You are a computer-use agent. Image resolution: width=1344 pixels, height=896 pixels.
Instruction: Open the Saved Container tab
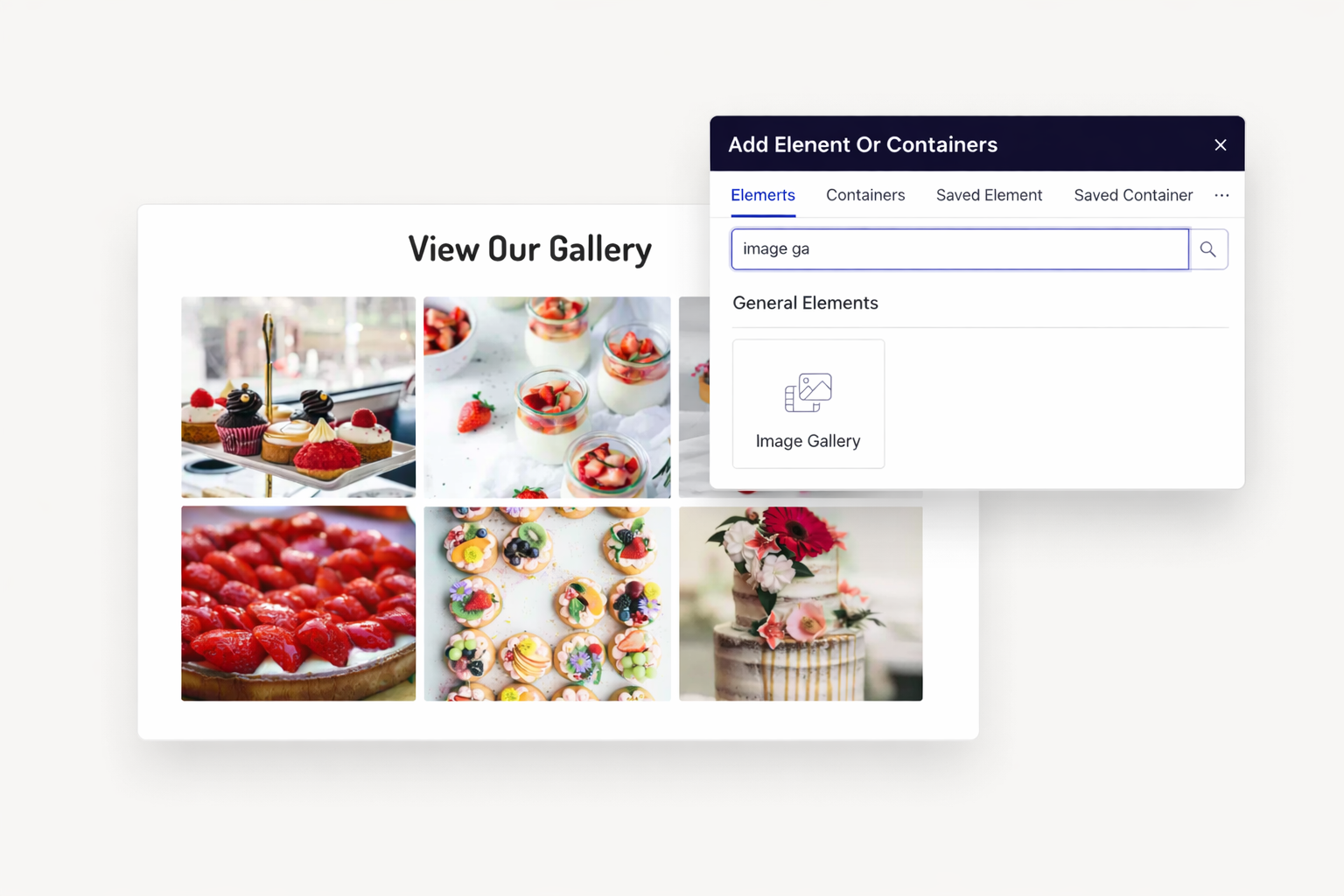1133,195
